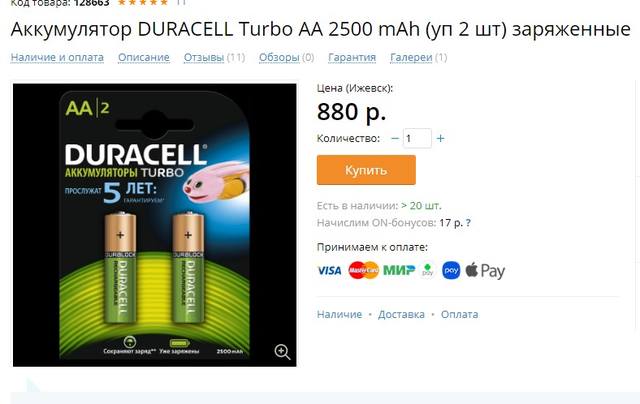
Task: Click the magnifier zoom icon on product image
Action: [282, 351]
